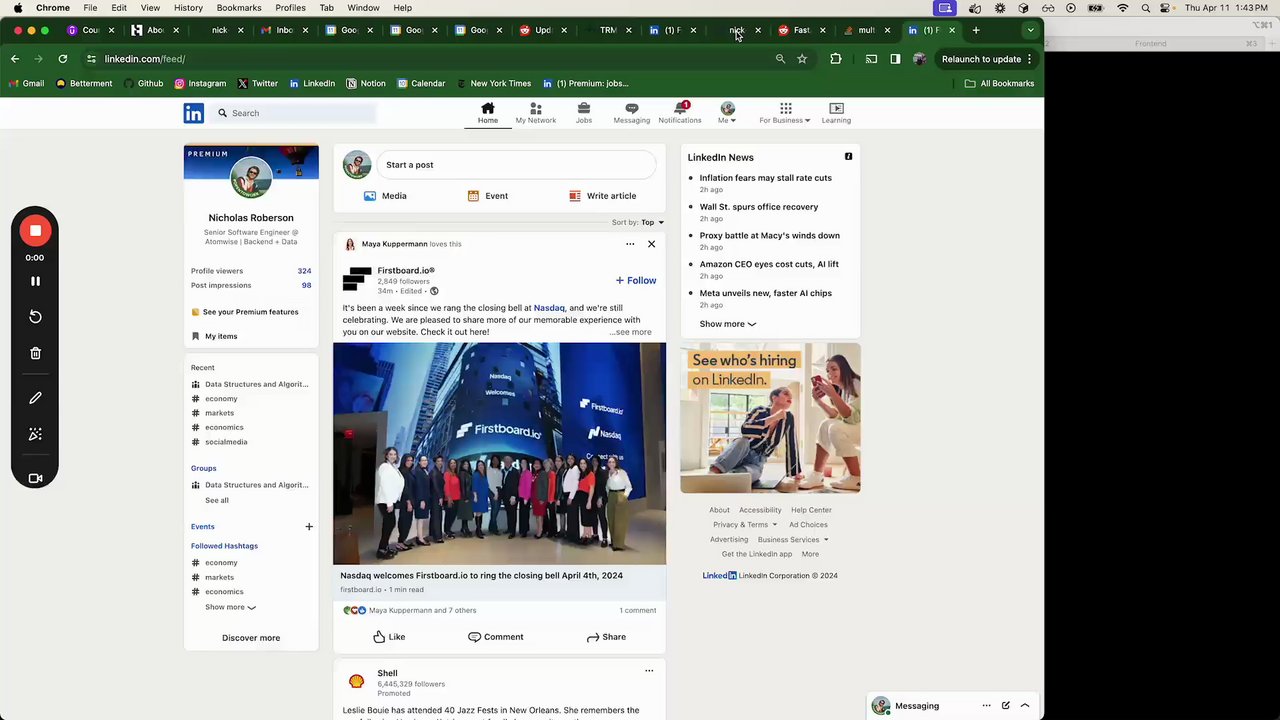Restart the recording using the recorder toolbar
Viewport: 1280px width, 720px height.
point(35,317)
